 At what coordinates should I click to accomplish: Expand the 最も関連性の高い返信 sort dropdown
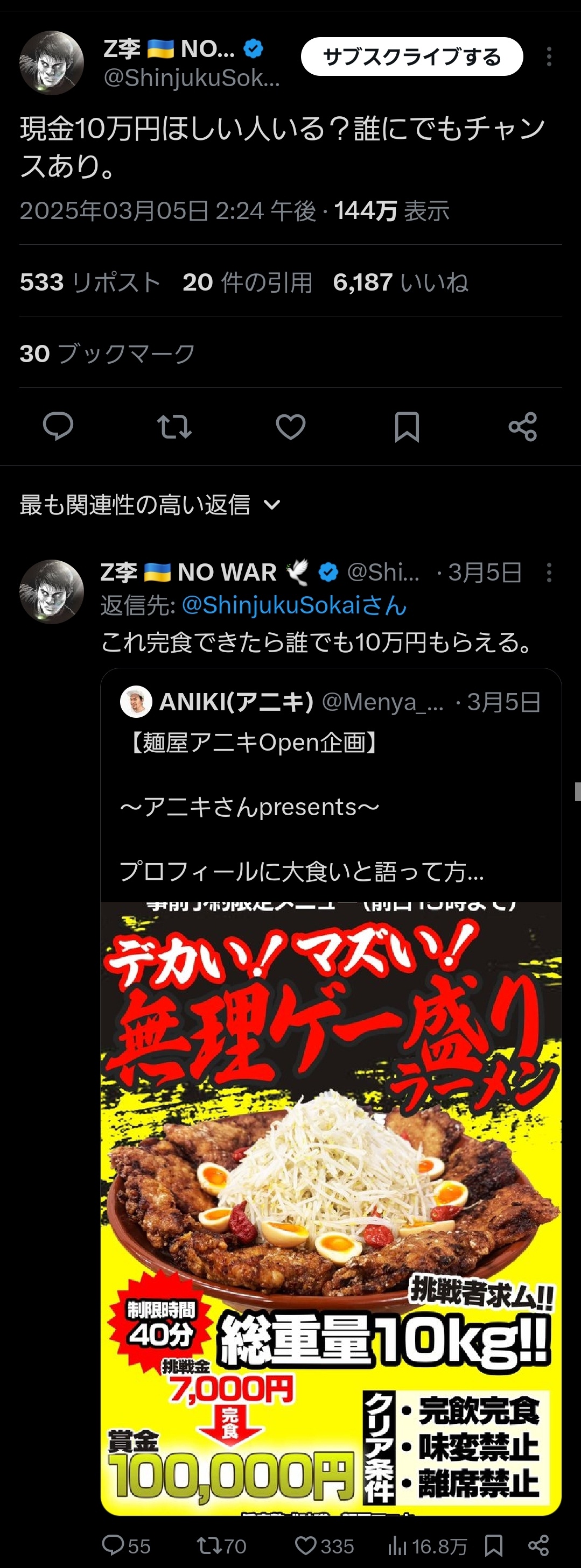click(x=150, y=505)
